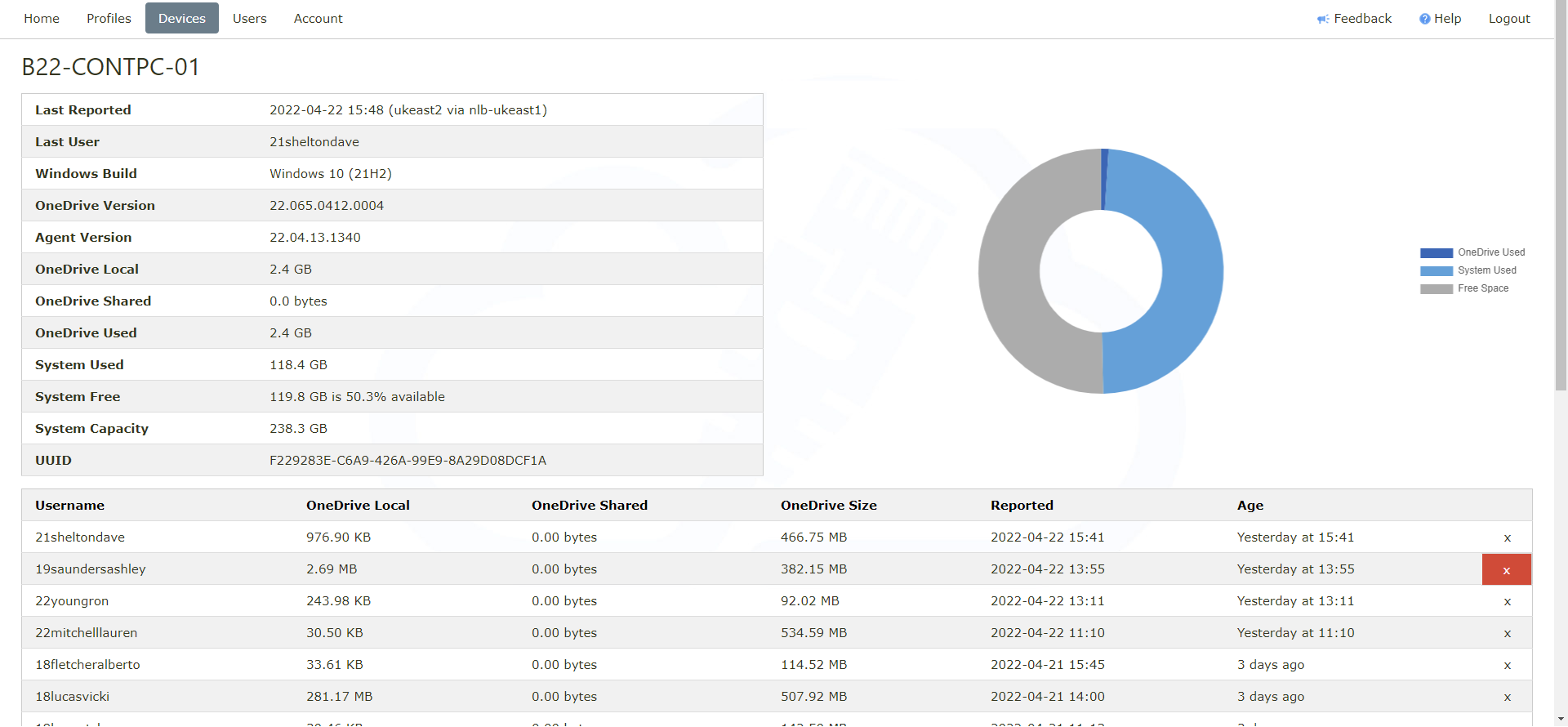The height and width of the screenshot is (727, 1568).
Task: Remove 18fletcheralberto via the x icon
Action: (x=1507, y=665)
